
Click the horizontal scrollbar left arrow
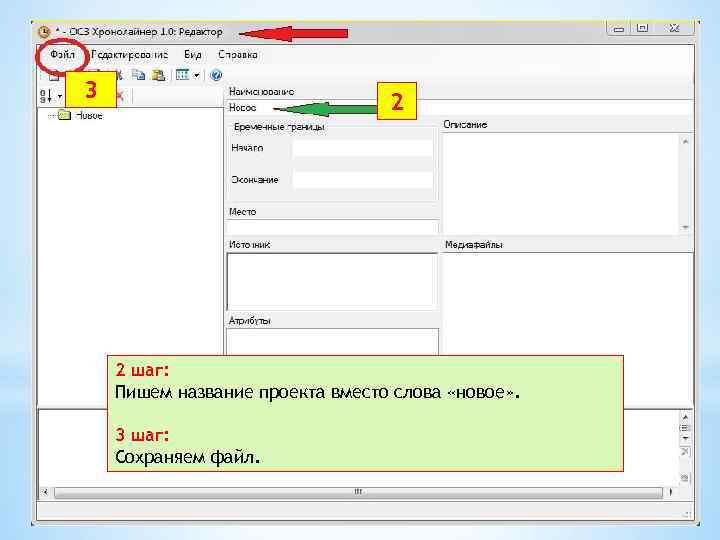tap(45, 492)
